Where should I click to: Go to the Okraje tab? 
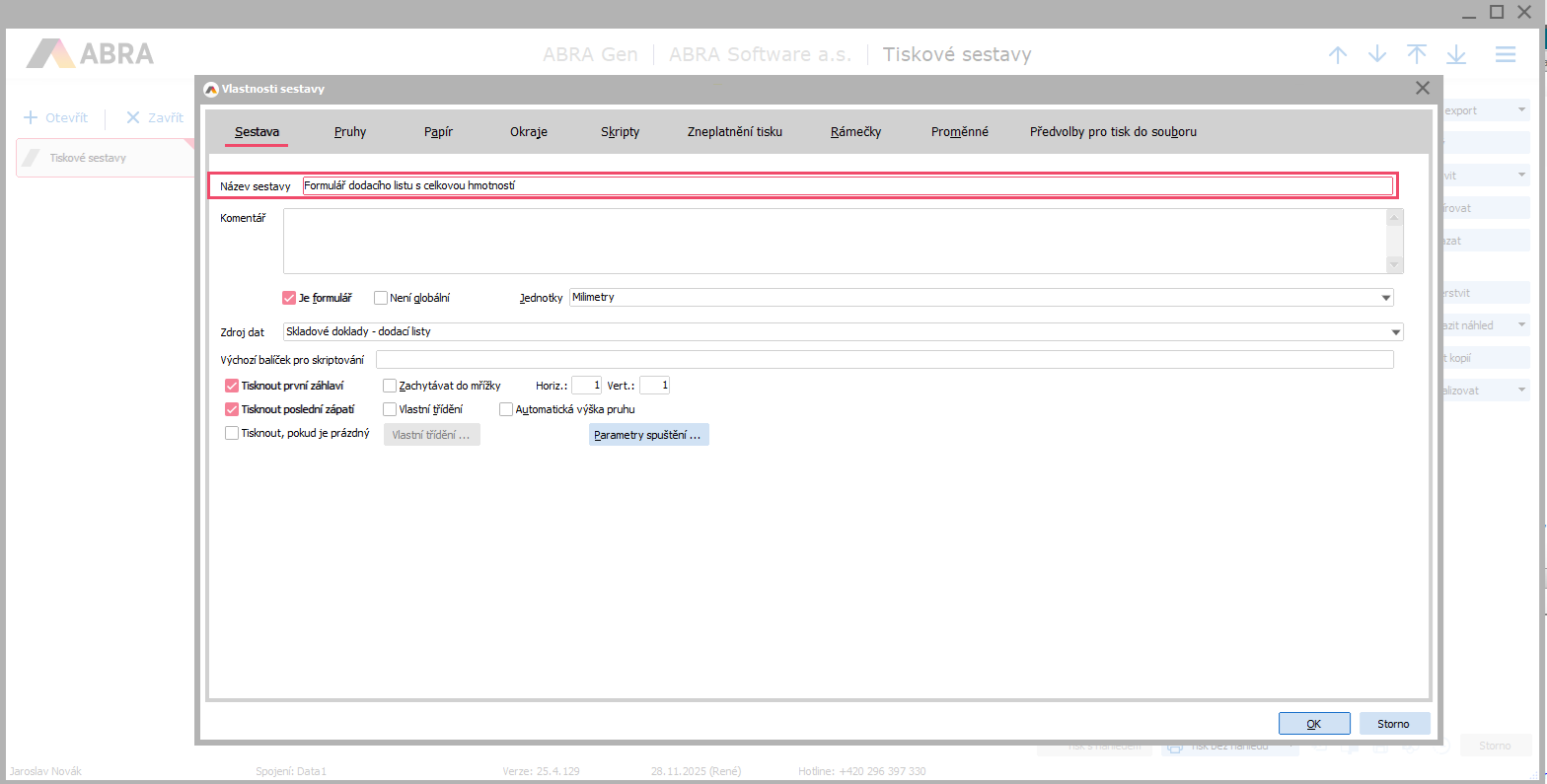[529, 131]
